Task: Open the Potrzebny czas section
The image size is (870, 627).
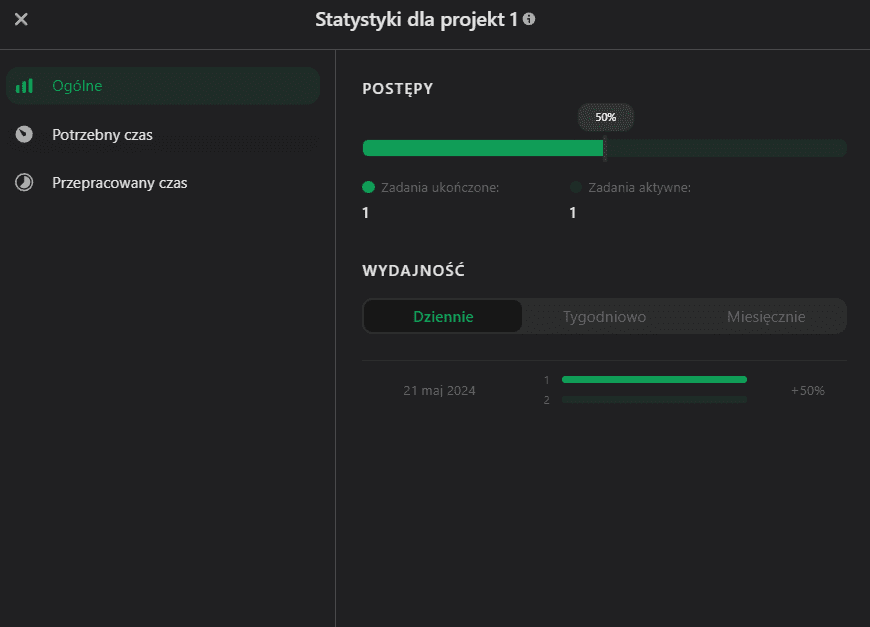Action: 102,134
